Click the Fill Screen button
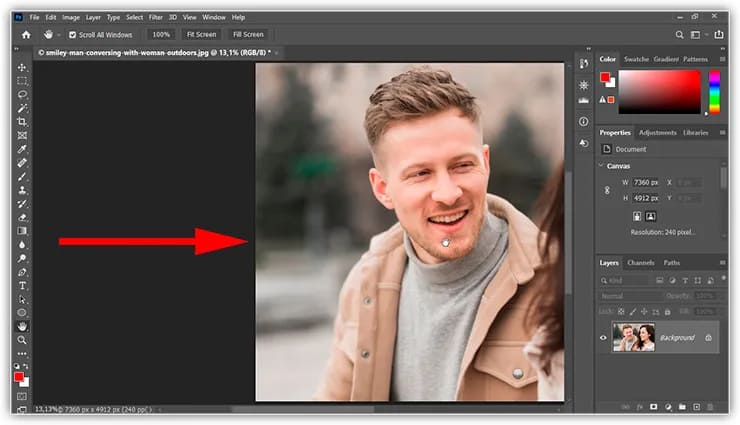Viewport: 740px width, 425px height. pos(248,35)
